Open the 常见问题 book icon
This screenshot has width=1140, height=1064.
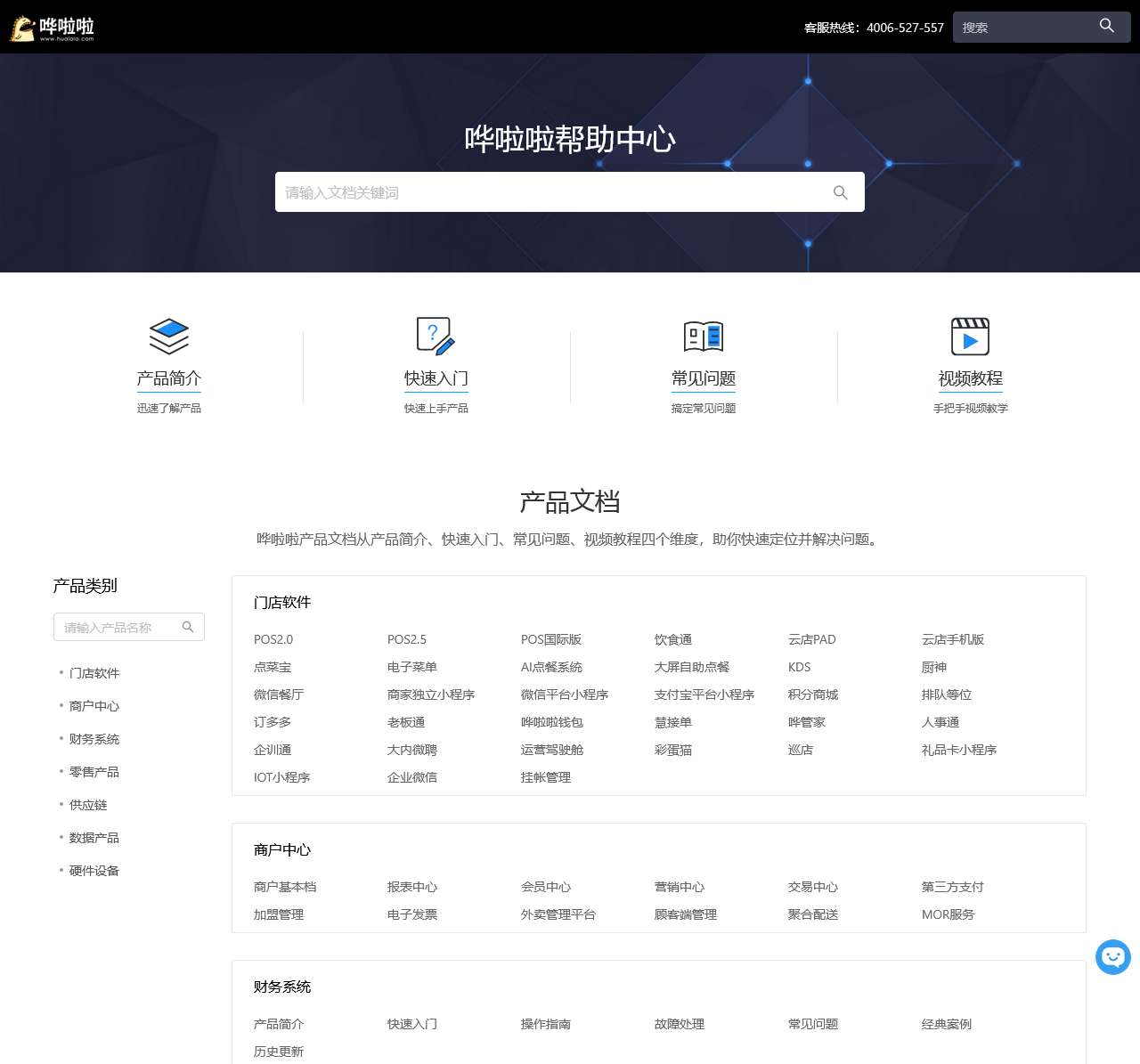click(704, 337)
